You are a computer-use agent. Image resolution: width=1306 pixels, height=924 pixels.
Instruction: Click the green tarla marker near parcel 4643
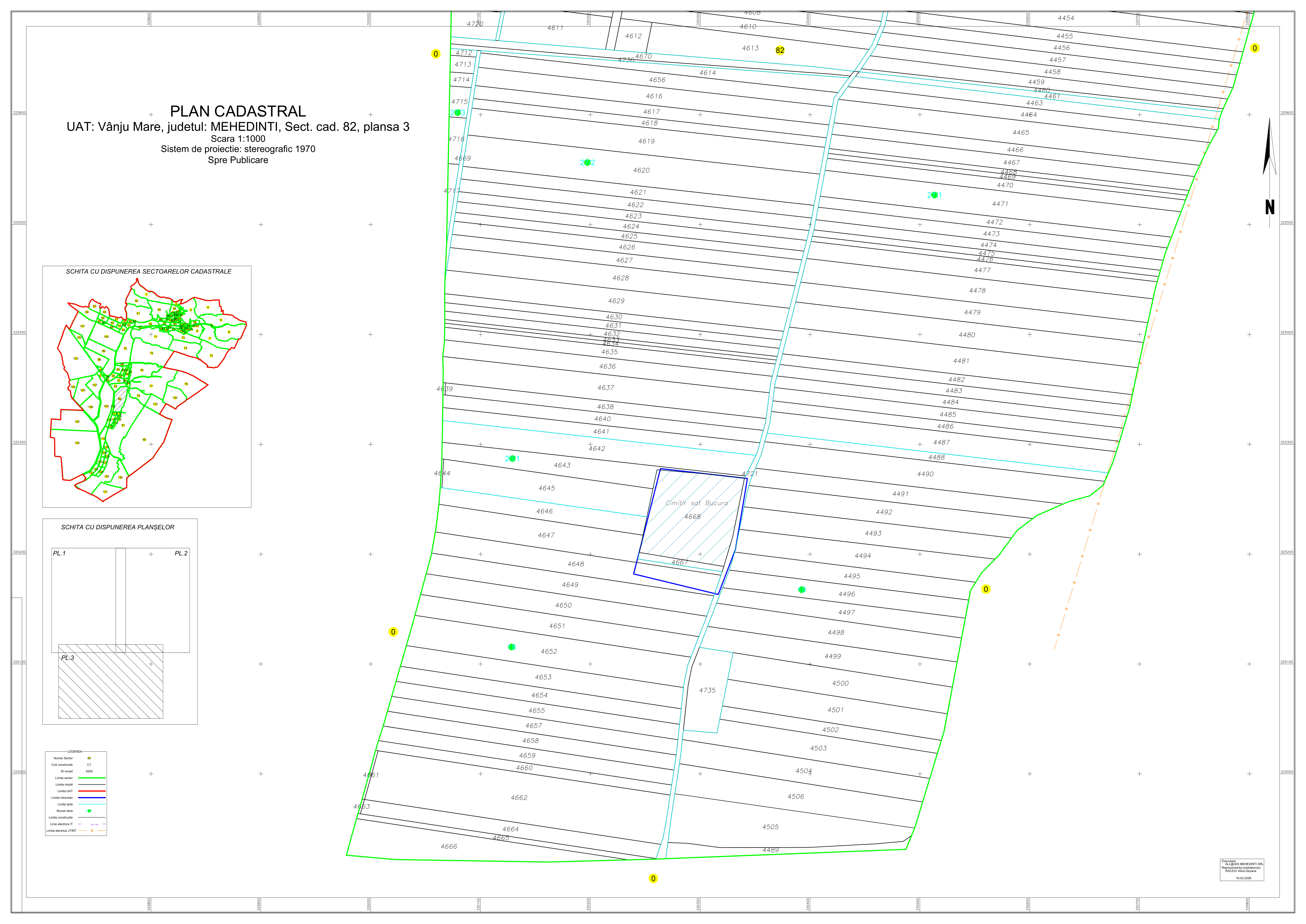pyautogui.click(x=512, y=459)
